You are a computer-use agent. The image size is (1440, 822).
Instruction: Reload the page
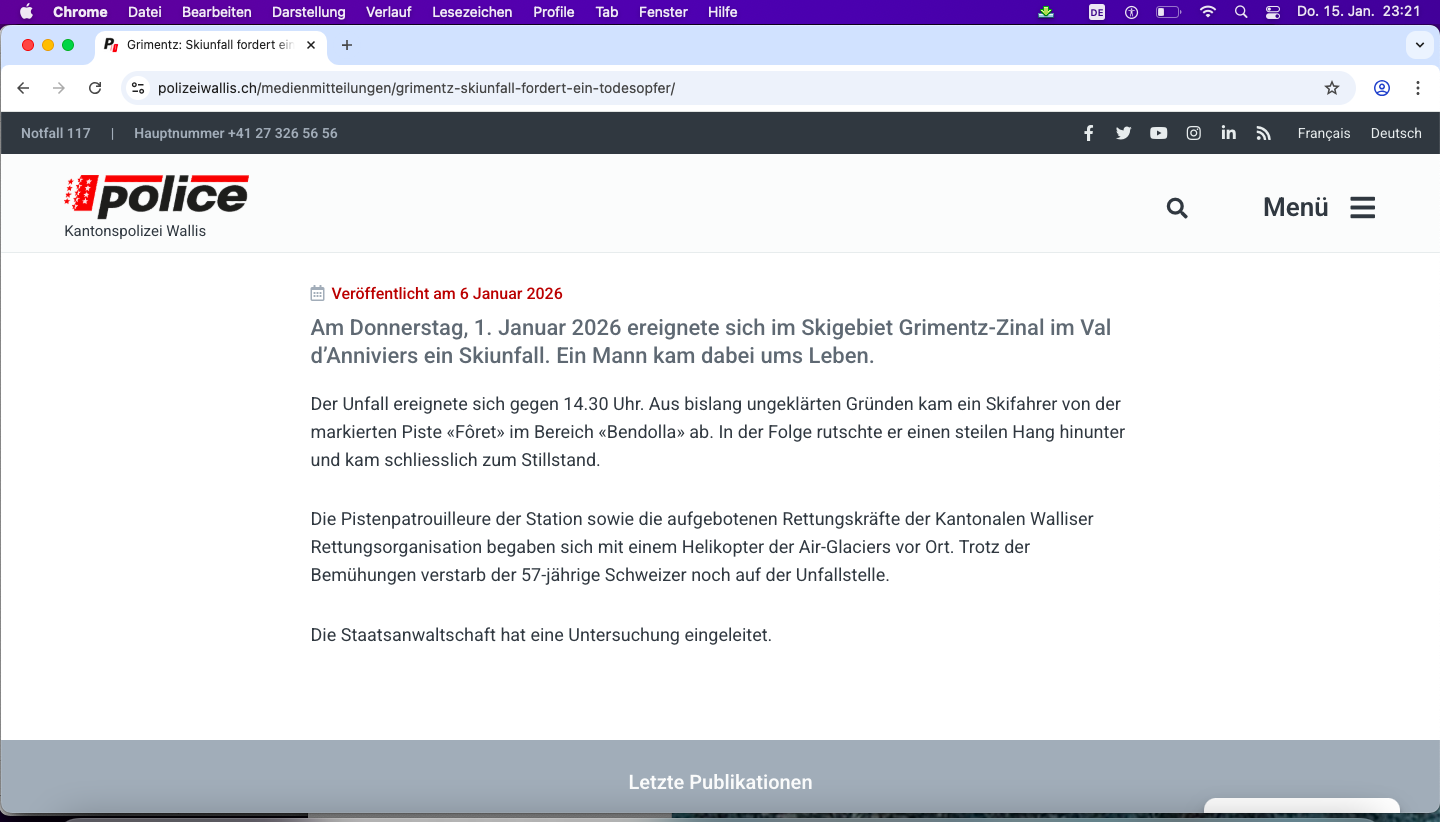pyautogui.click(x=95, y=88)
